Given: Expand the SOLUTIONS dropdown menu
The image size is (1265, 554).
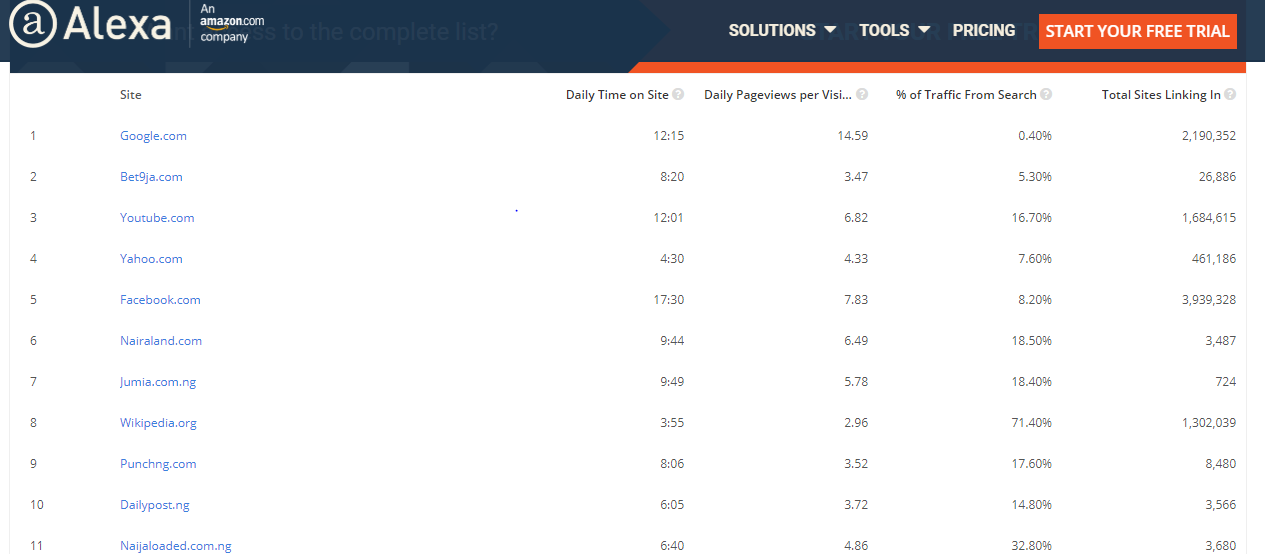Looking at the screenshot, I should click(x=782, y=30).
